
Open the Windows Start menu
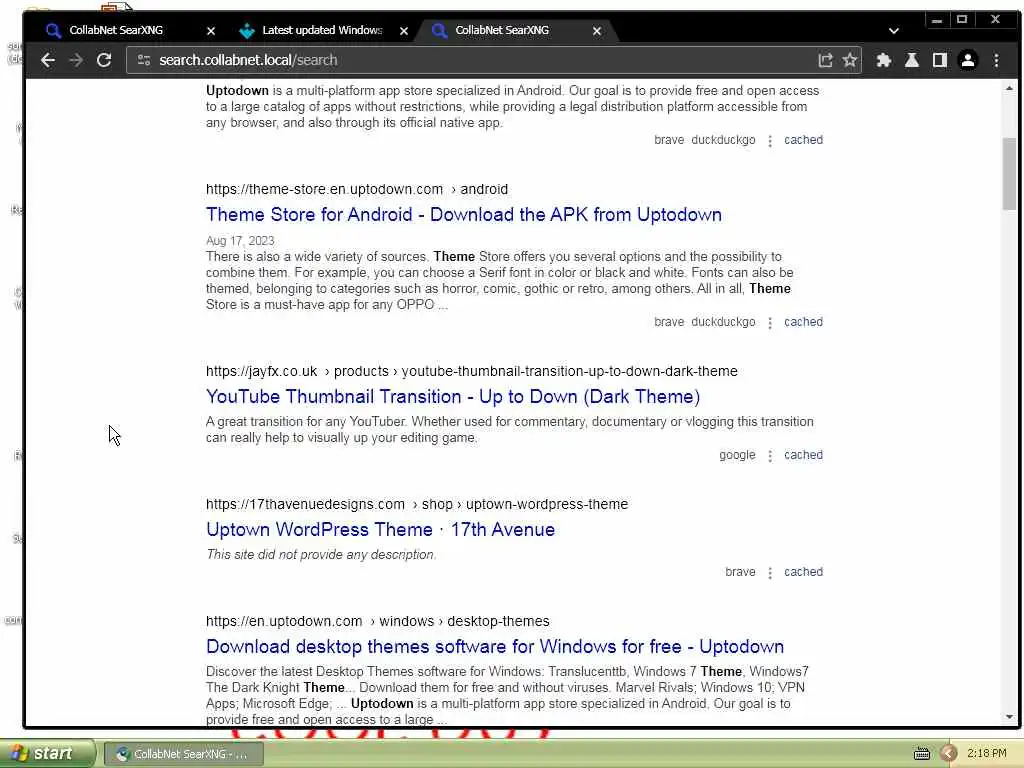(x=46, y=753)
